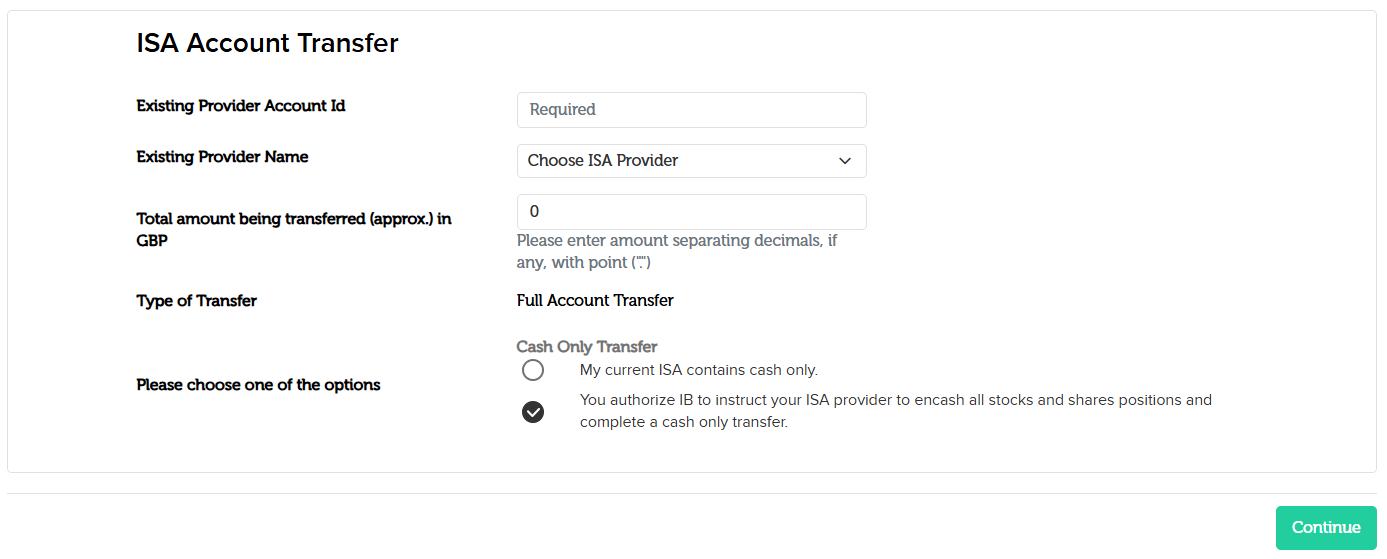Click the 'Existing Provider Account Id' label

(241, 106)
